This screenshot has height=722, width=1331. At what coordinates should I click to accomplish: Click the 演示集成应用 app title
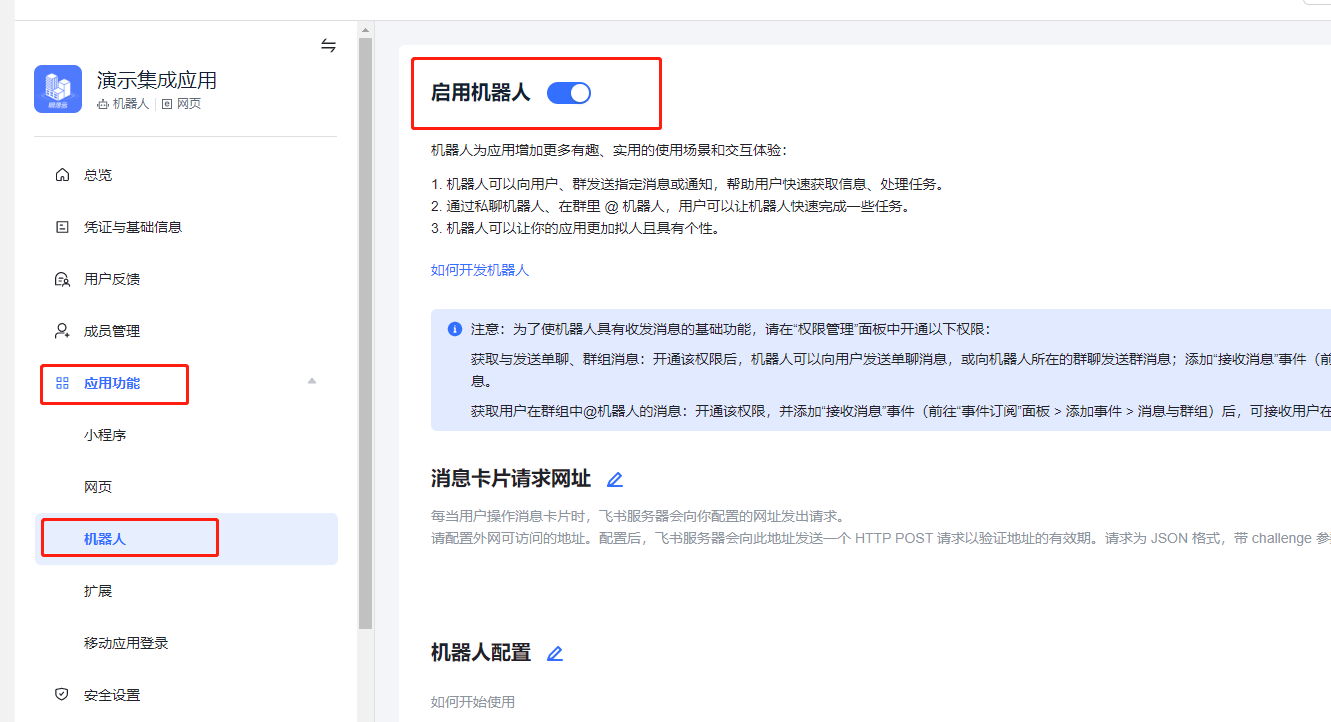[157, 80]
